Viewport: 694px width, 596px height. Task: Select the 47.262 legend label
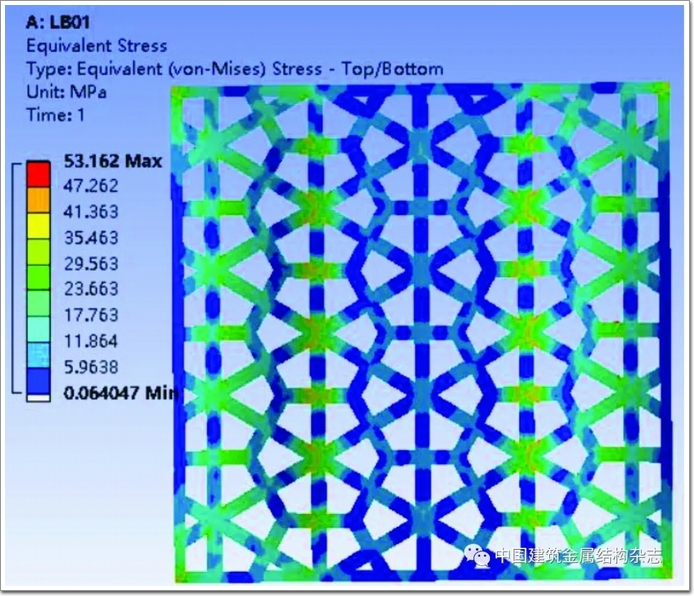[91, 187]
